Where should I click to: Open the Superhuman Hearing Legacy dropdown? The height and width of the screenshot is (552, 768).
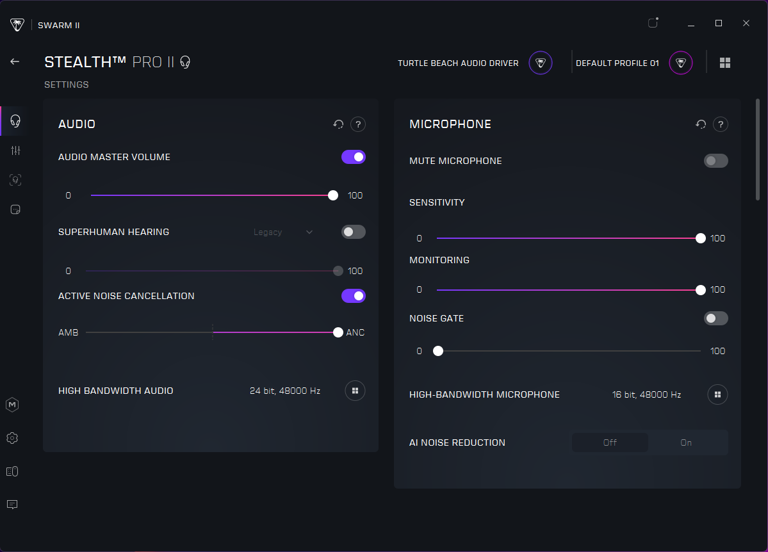click(283, 232)
